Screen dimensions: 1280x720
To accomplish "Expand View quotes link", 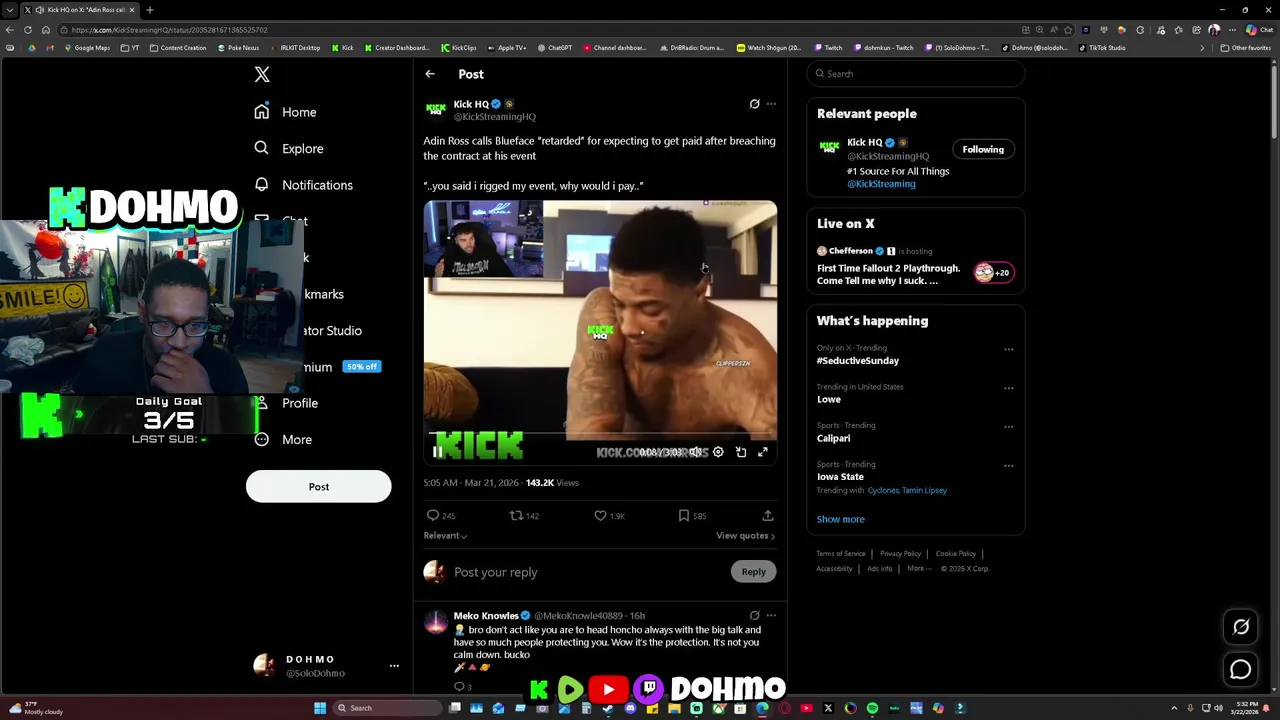I will [x=746, y=536].
